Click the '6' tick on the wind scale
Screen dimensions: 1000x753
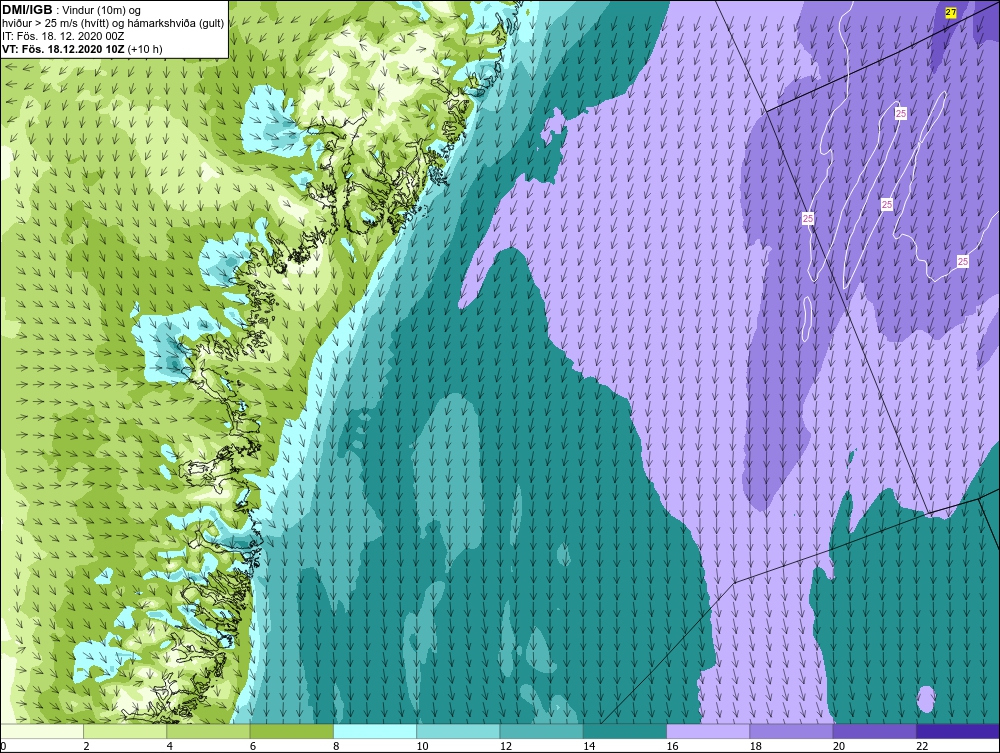253,747
